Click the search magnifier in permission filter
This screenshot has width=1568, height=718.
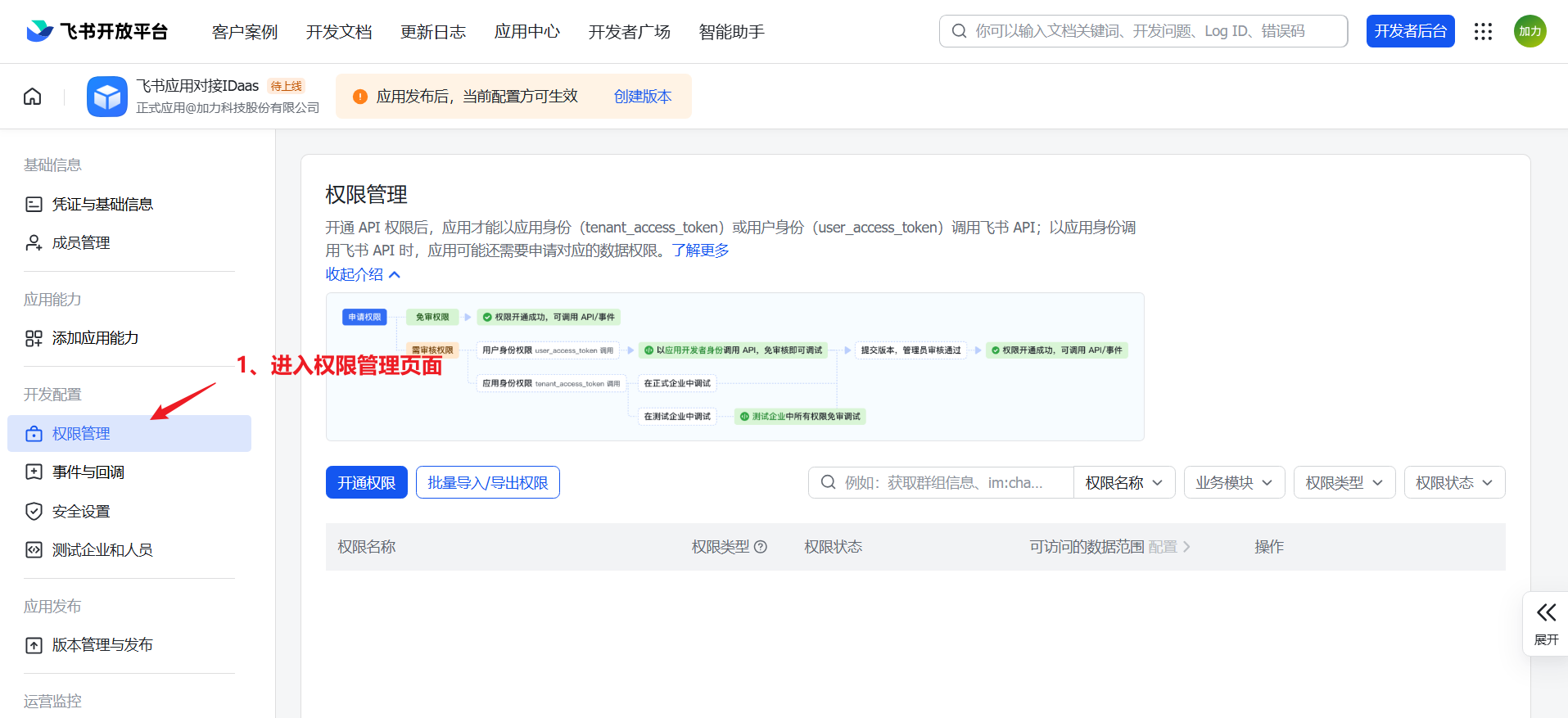828,482
